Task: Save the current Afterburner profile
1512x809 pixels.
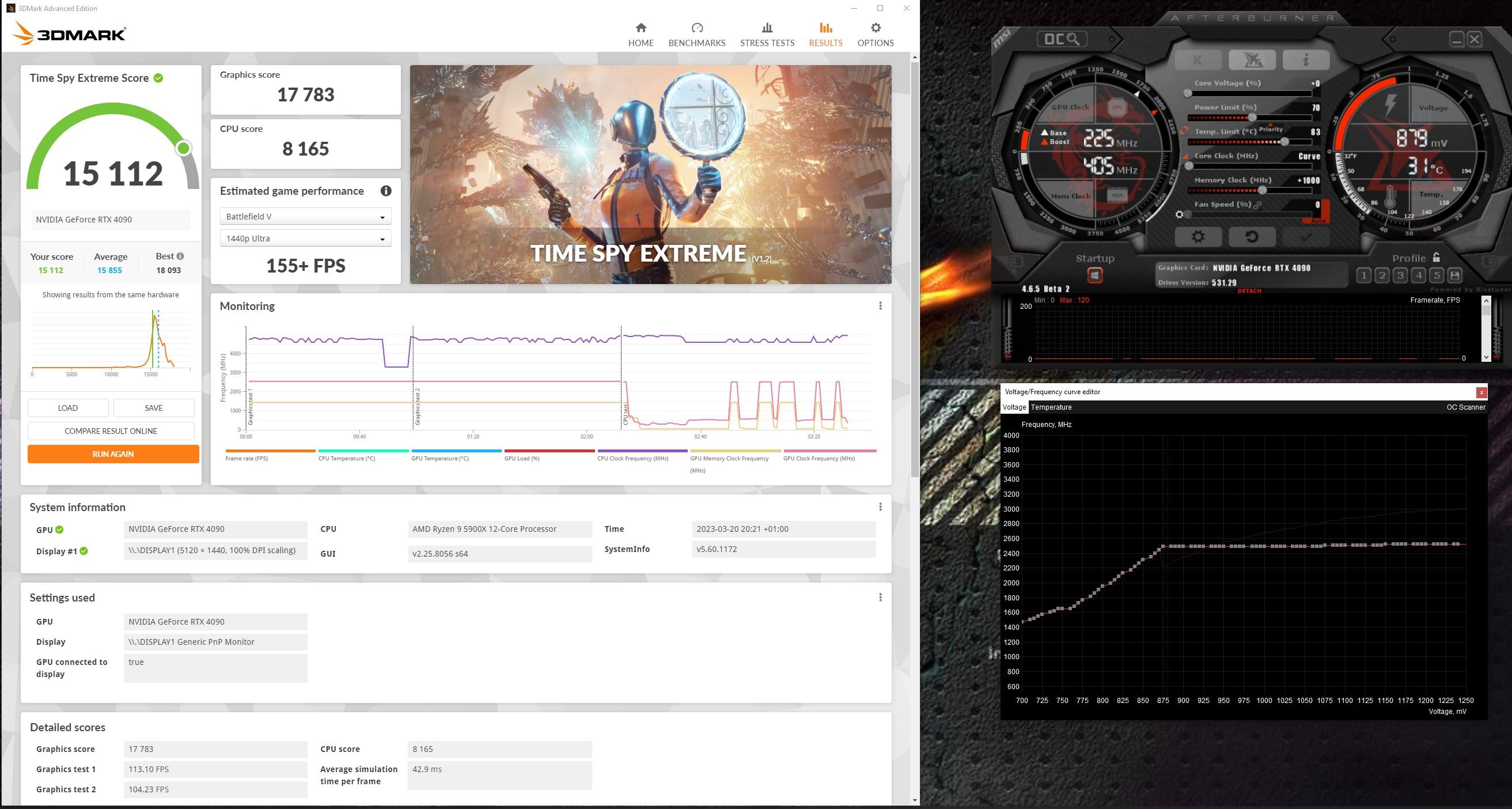Action: pyautogui.click(x=1454, y=275)
